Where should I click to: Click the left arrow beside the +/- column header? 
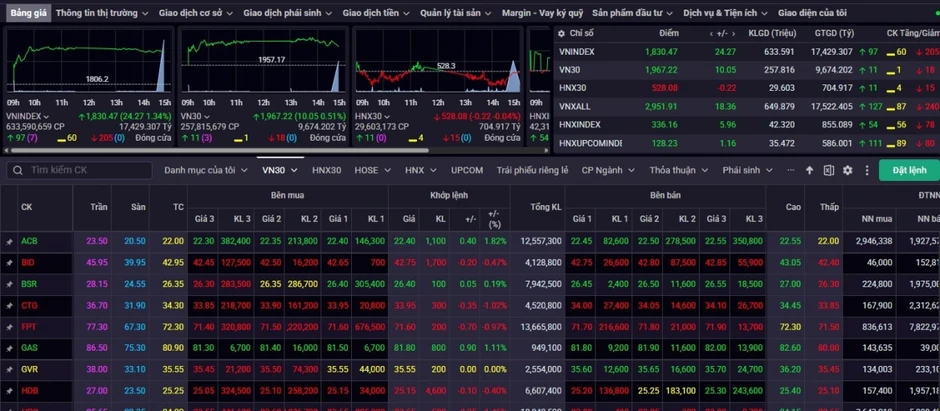[x=711, y=34]
